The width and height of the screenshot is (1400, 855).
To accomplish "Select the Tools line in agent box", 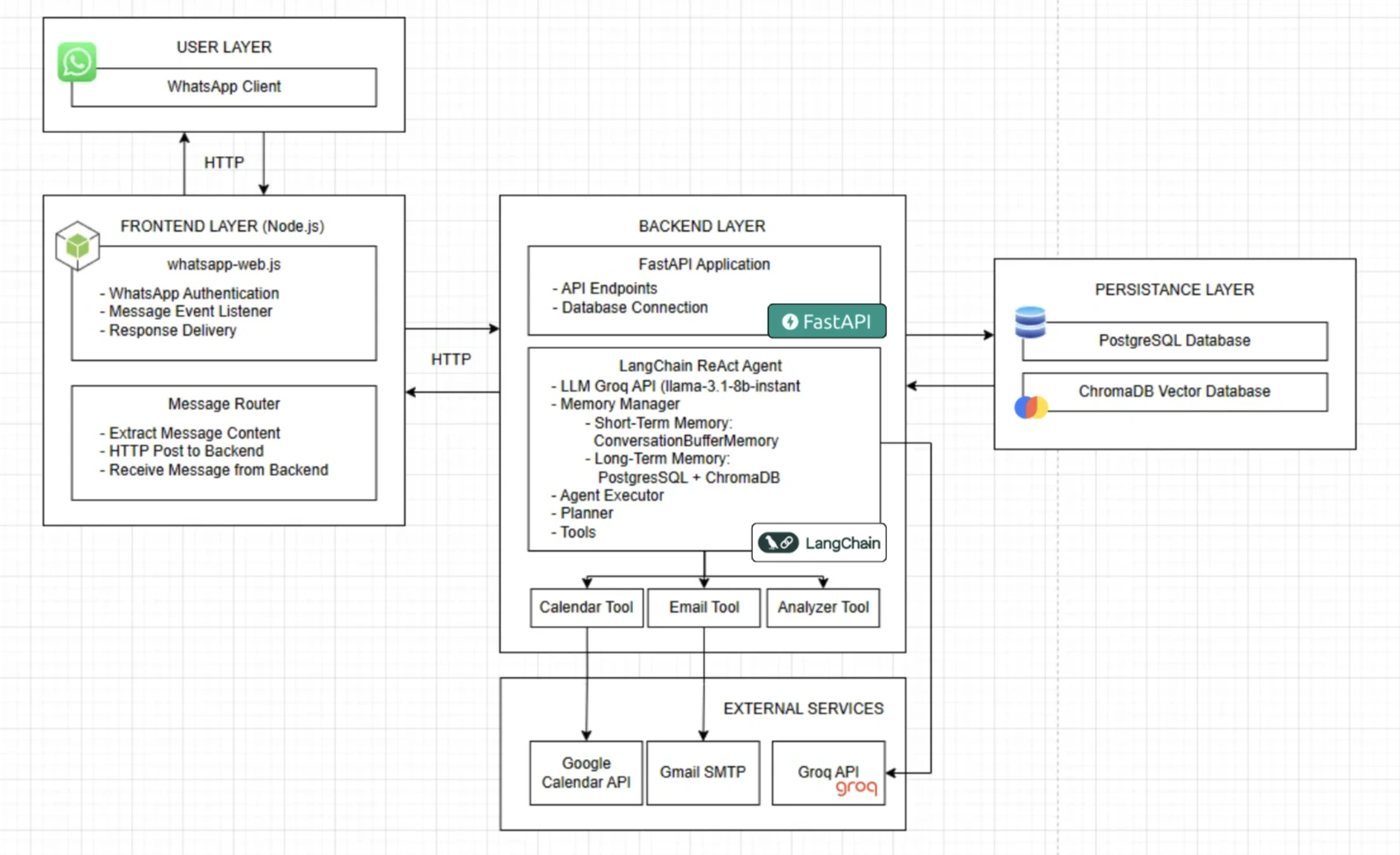I will [573, 532].
